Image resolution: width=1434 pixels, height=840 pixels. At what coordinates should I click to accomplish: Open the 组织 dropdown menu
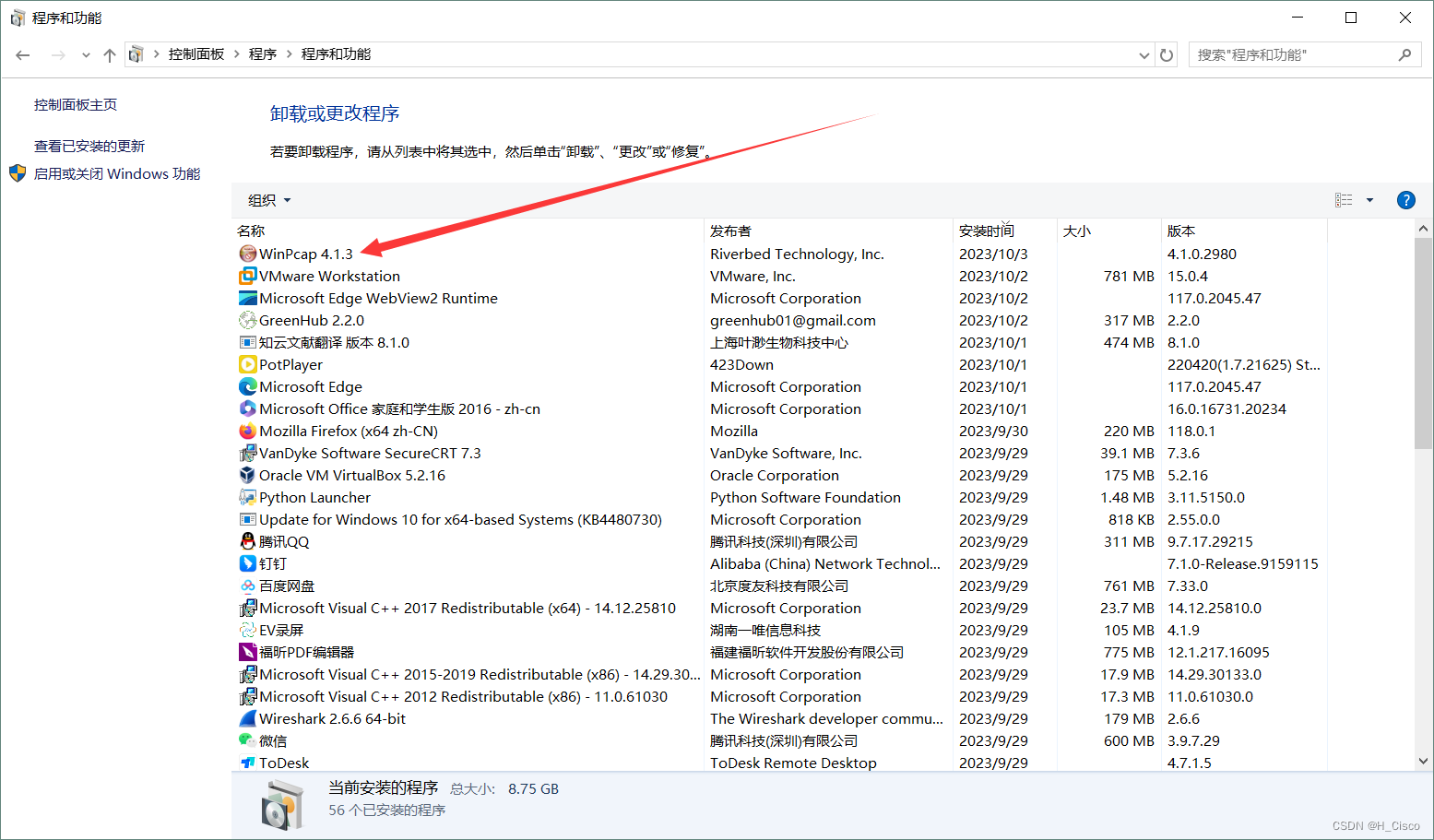pos(269,200)
